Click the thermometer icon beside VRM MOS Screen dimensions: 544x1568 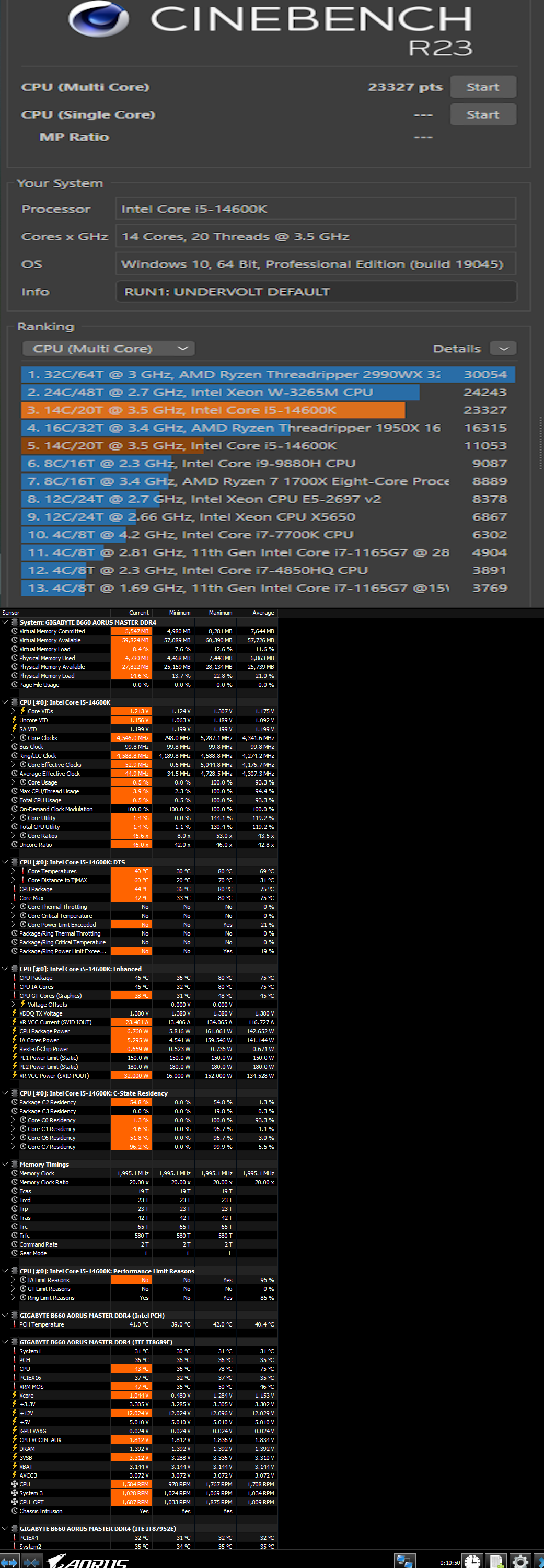15,1387
